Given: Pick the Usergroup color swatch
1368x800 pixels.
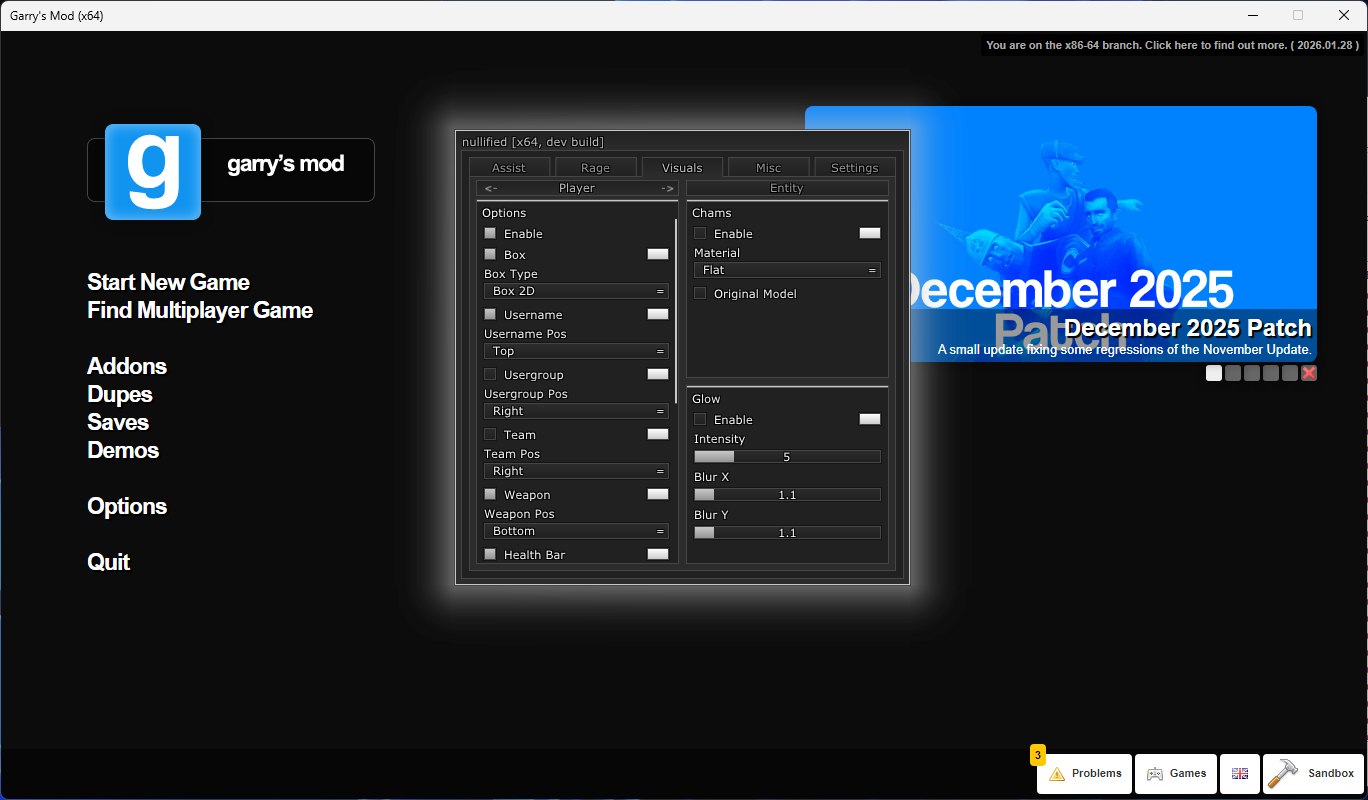Looking at the screenshot, I should click(658, 374).
